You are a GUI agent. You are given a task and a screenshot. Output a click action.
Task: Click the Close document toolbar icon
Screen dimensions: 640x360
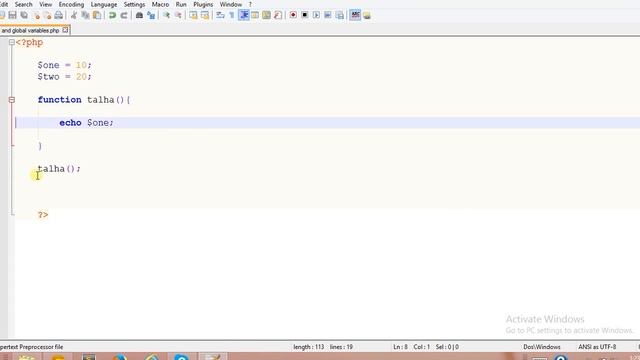[x=36, y=15]
